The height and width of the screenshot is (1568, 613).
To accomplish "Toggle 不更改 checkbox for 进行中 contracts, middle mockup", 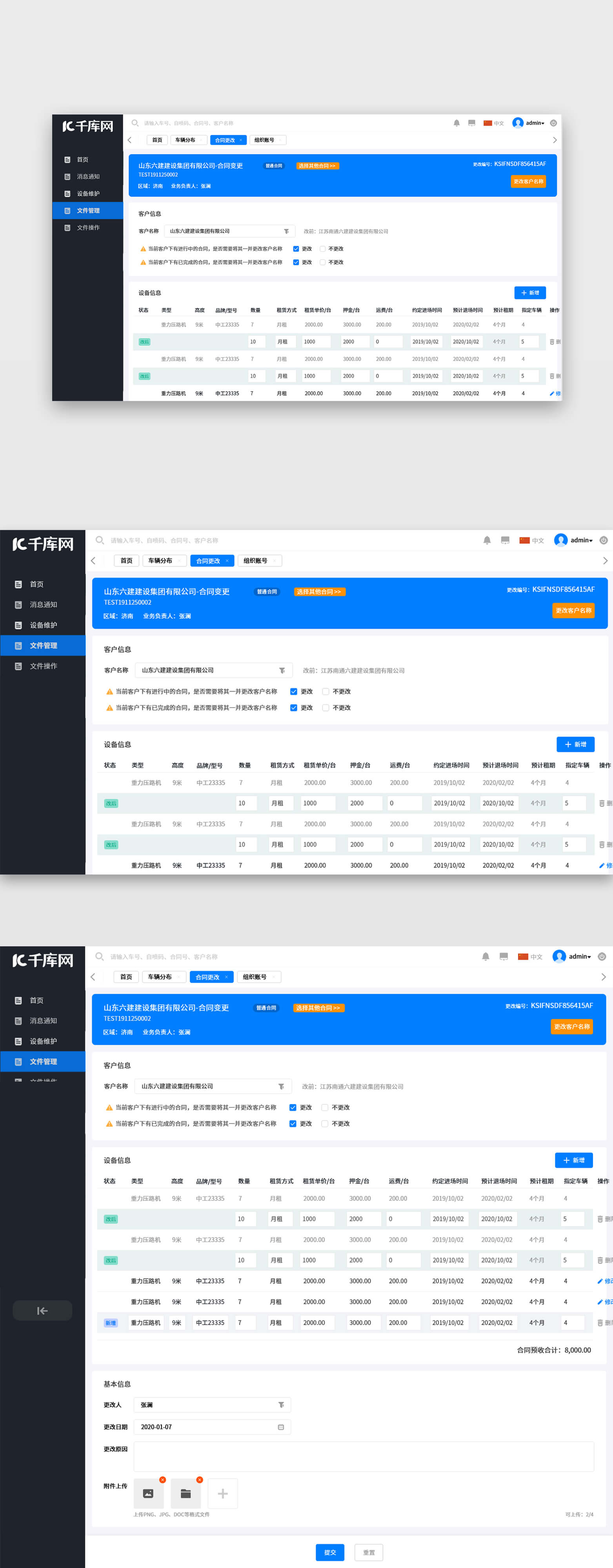I will [x=326, y=691].
